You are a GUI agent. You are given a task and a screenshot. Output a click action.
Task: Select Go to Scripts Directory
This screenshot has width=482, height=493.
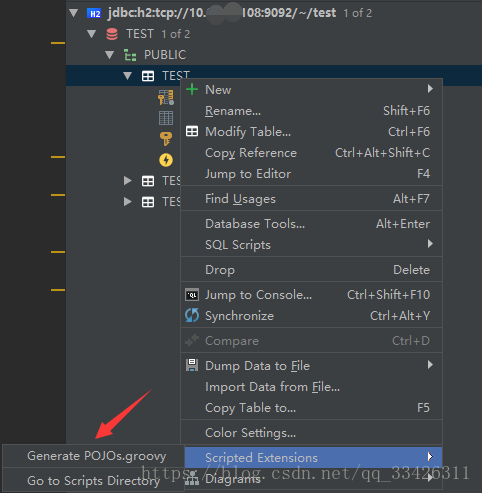[x=93, y=480]
